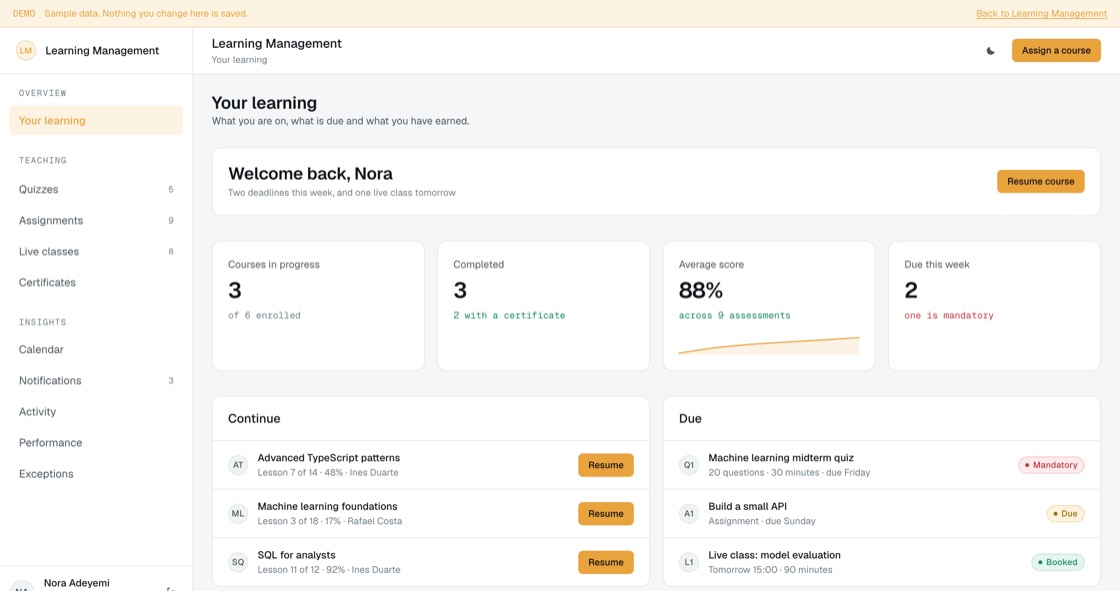View Notifications in the sidebar
Viewport: 1120px width, 591px height.
click(96, 381)
